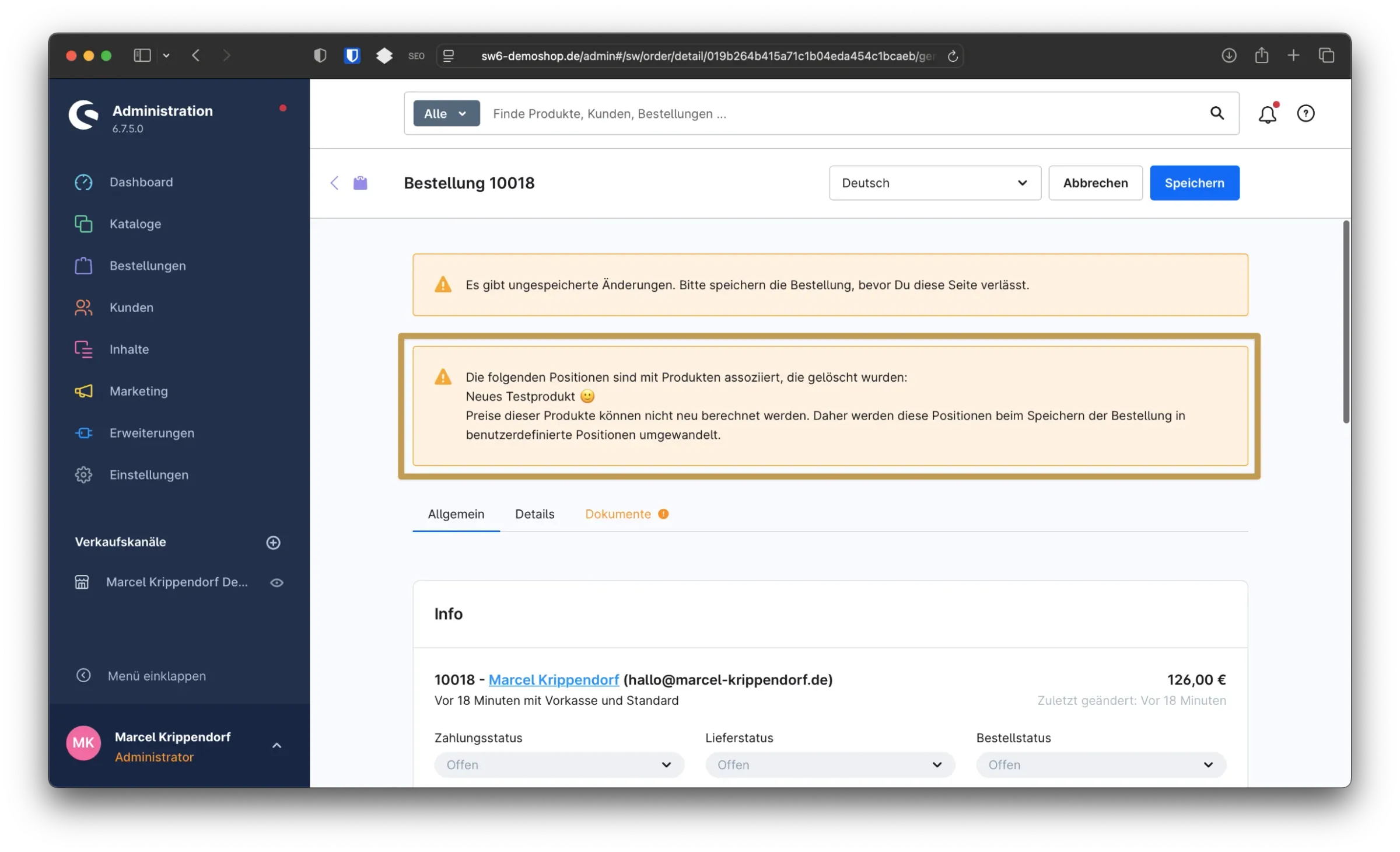Viewport: 1400px width, 852px height.
Task: Open Einstellungen in the sidebar
Action: 149,474
